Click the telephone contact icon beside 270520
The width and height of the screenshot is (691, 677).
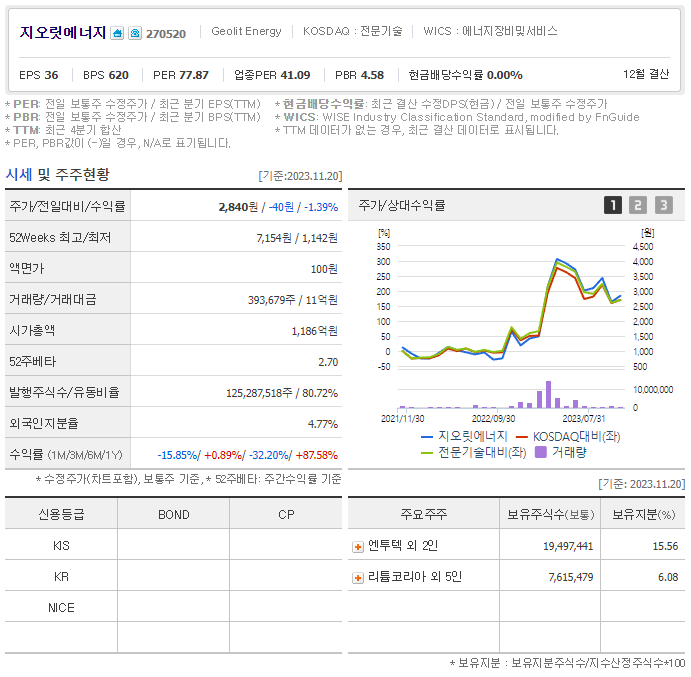click(x=135, y=33)
